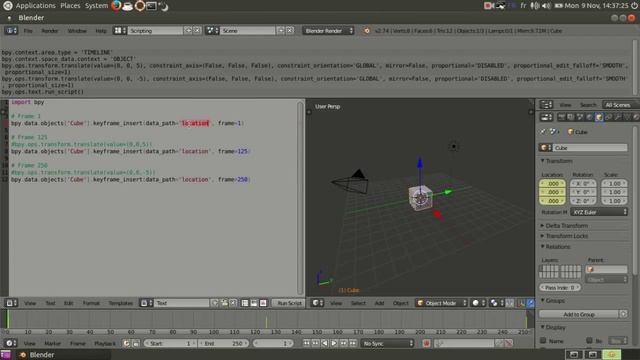Open the Scene properties tab icon
Image resolution: width=640 pixels, height=360 pixels.
coord(580,118)
